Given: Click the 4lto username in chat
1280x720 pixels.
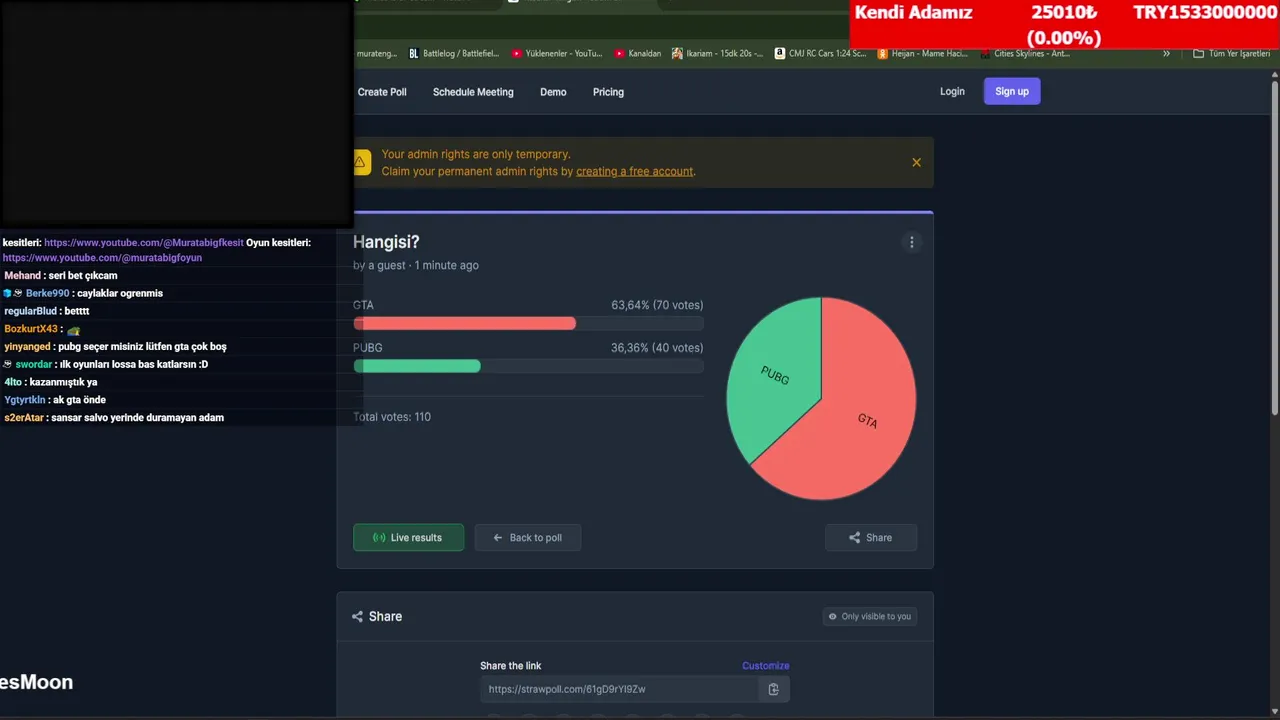Looking at the screenshot, I should pyautogui.click(x=13, y=382).
